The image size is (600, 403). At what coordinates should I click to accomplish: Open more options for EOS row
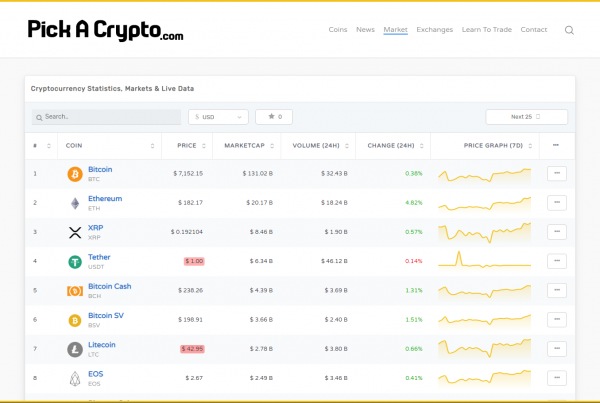coord(557,378)
